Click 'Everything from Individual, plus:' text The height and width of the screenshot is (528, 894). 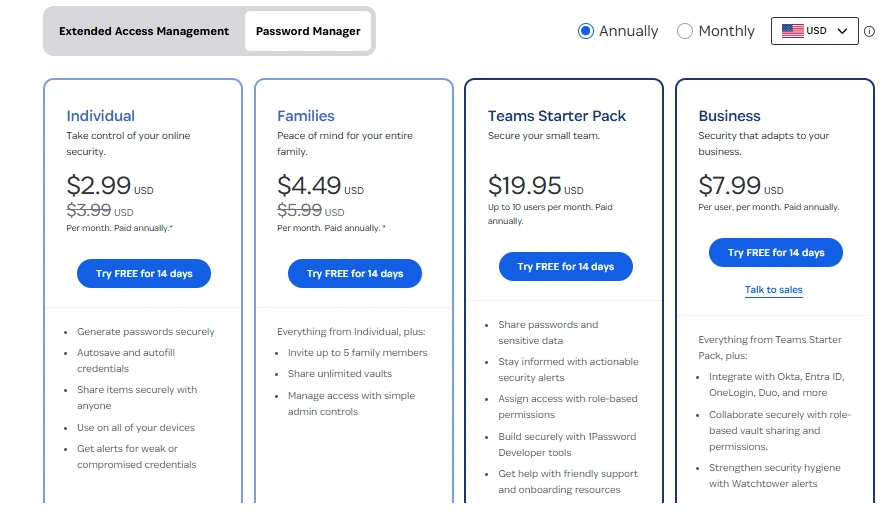[x=351, y=332]
